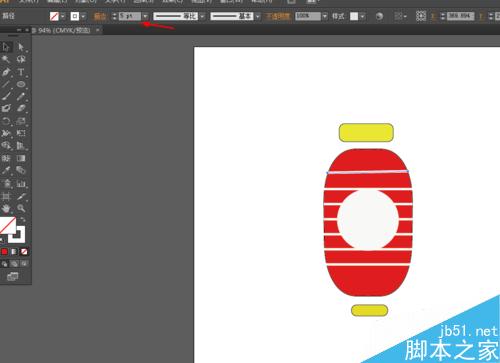Select the Shape Builder tool
Screen dimensions: 500x363
click(6, 146)
